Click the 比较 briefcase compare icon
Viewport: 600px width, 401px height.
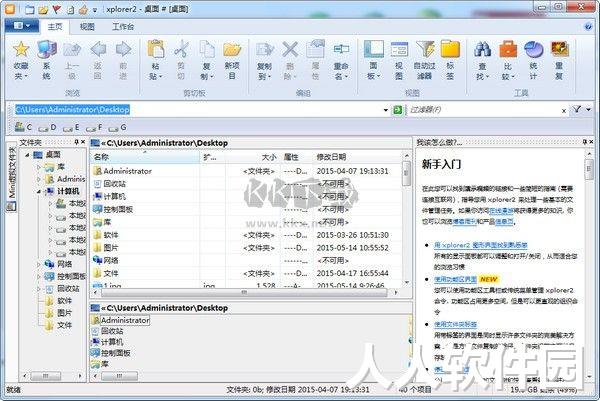click(508, 50)
